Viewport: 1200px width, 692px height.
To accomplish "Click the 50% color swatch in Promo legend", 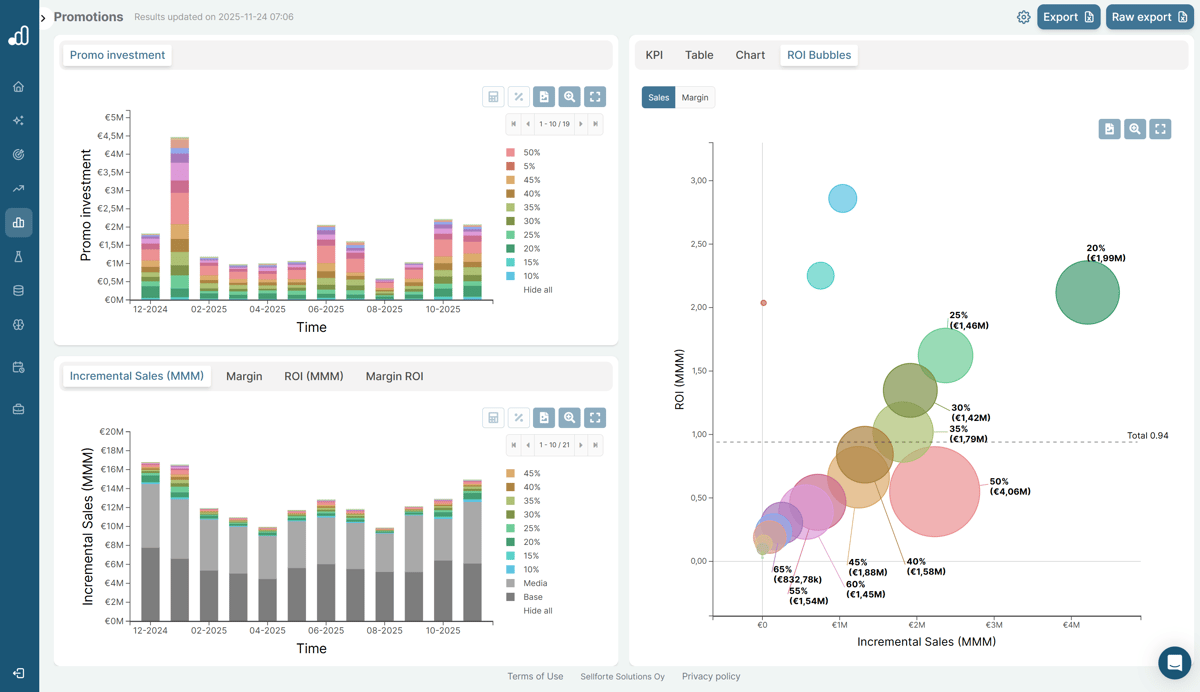I will coord(511,153).
